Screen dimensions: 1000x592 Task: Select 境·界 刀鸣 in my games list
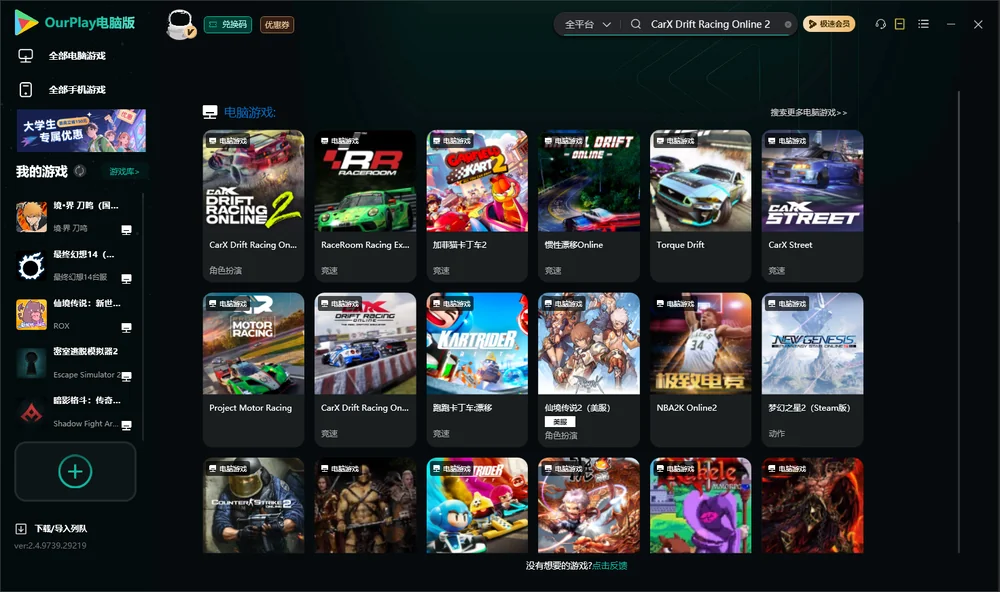click(77, 217)
